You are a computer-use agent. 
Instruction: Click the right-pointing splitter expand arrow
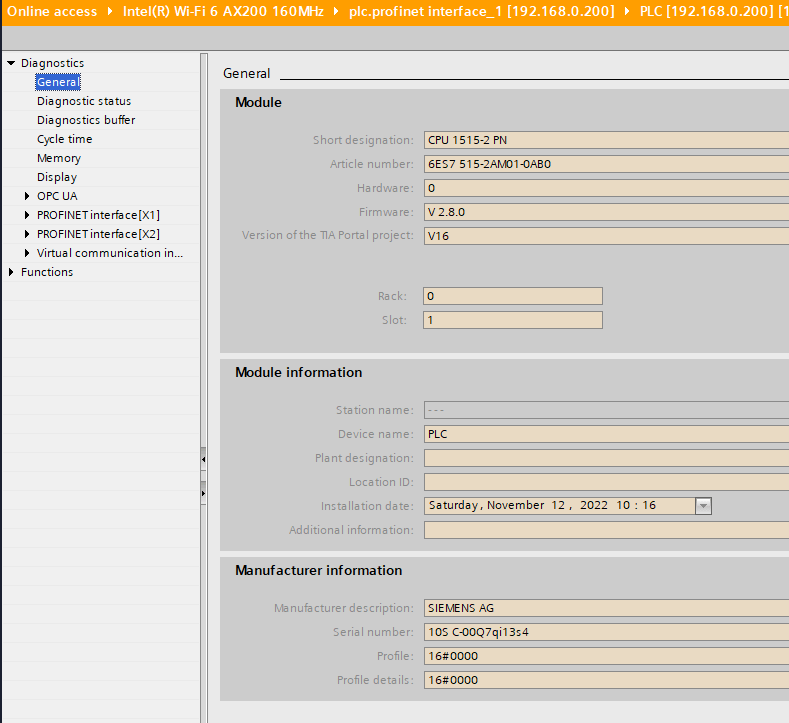(x=203, y=493)
